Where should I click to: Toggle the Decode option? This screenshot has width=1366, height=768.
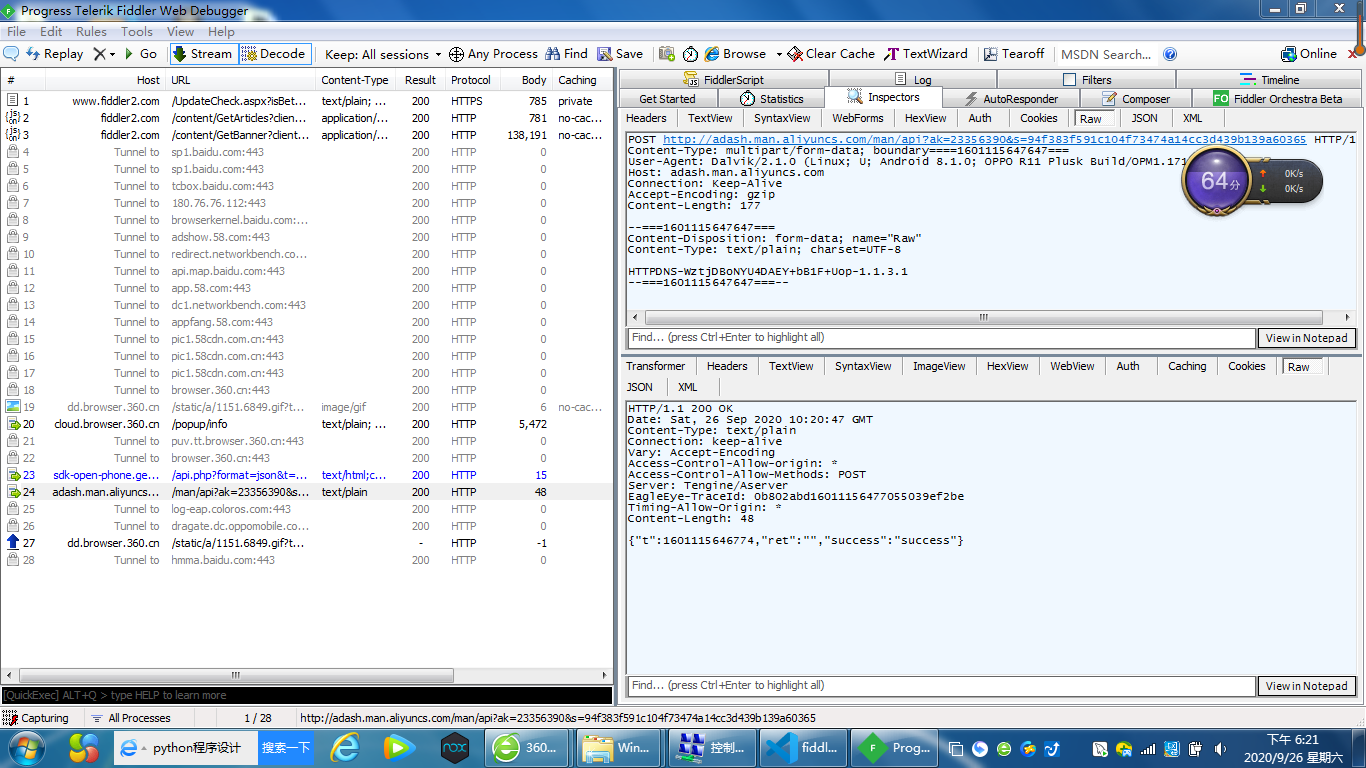click(274, 54)
